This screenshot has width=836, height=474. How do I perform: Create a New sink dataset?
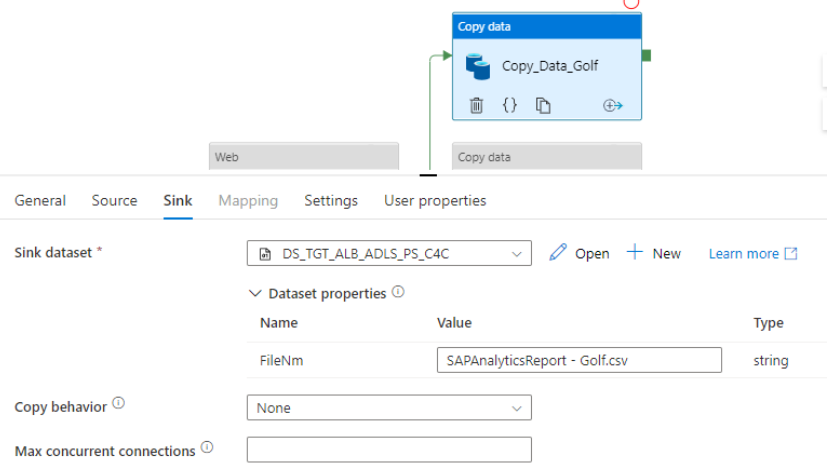point(666,254)
